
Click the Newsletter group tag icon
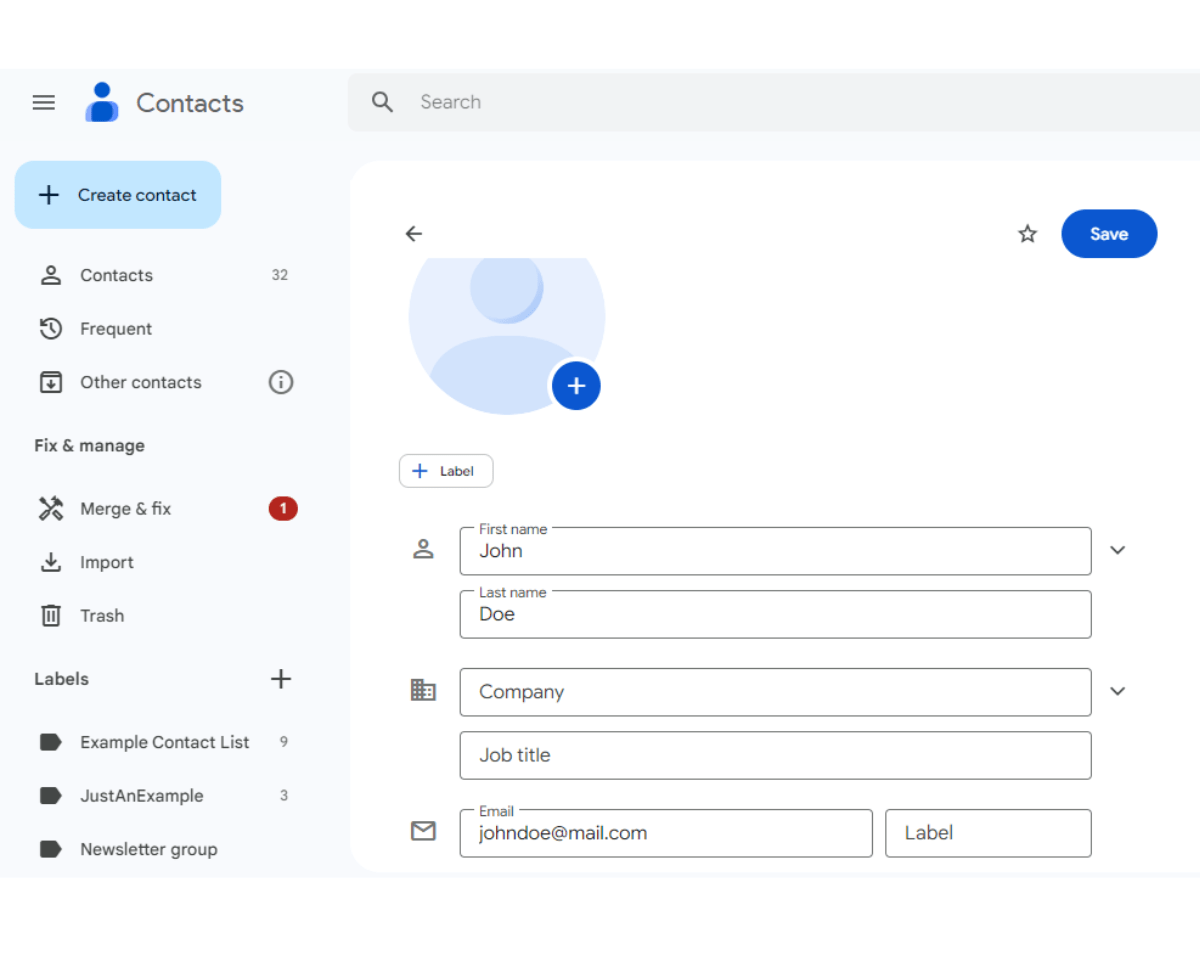click(50, 849)
